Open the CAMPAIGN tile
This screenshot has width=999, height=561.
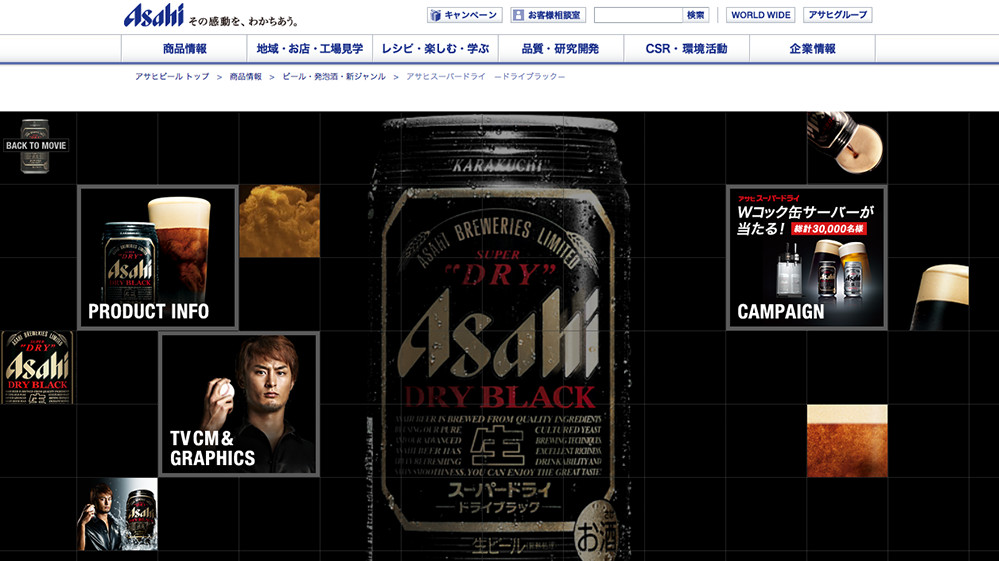807,257
